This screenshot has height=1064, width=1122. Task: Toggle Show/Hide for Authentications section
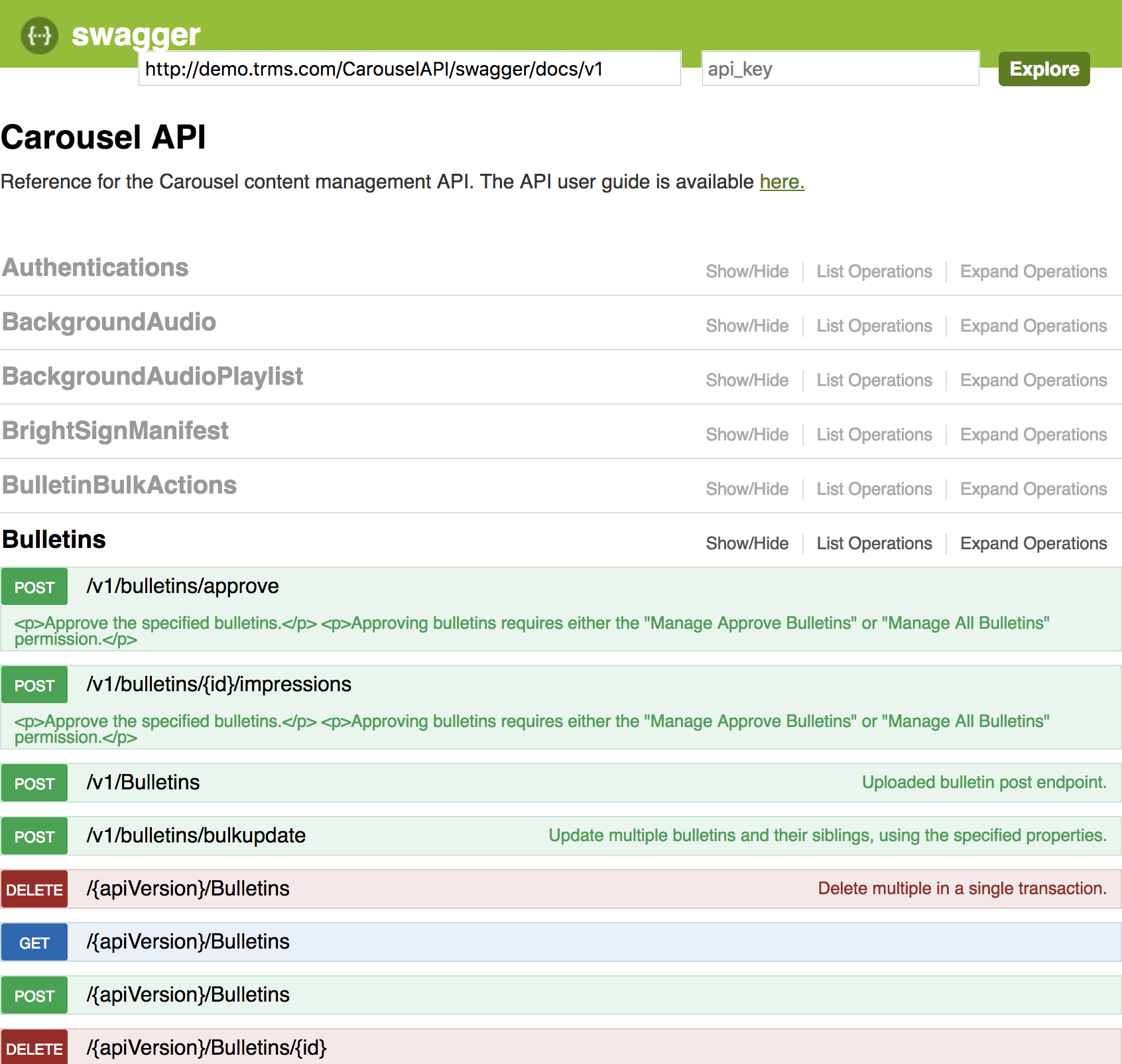click(x=746, y=271)
